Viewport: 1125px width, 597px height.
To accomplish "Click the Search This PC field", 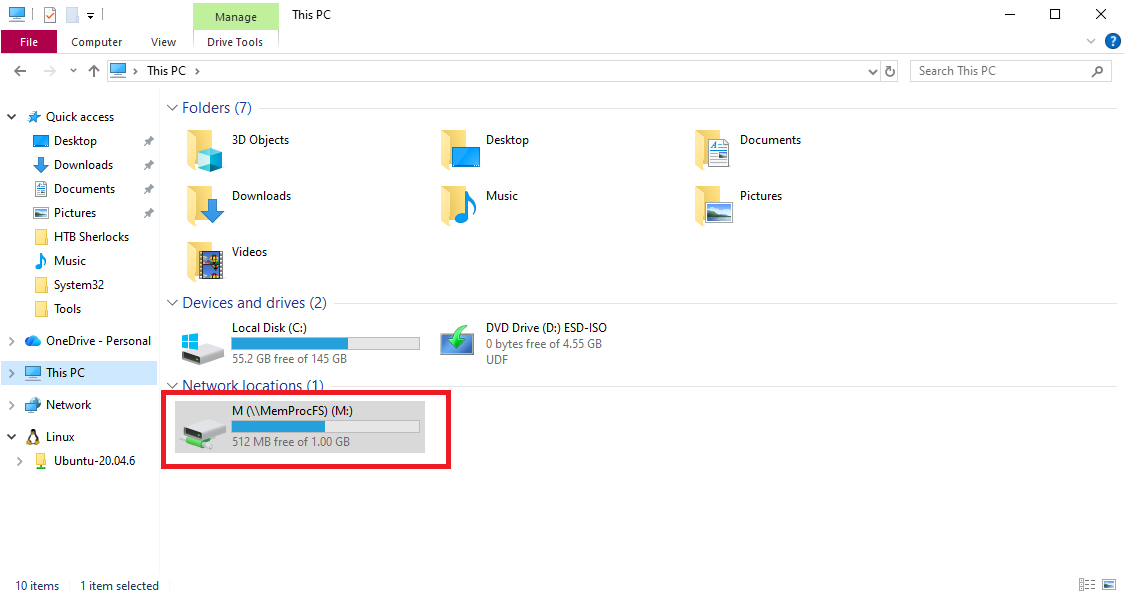I will 1000,71.
